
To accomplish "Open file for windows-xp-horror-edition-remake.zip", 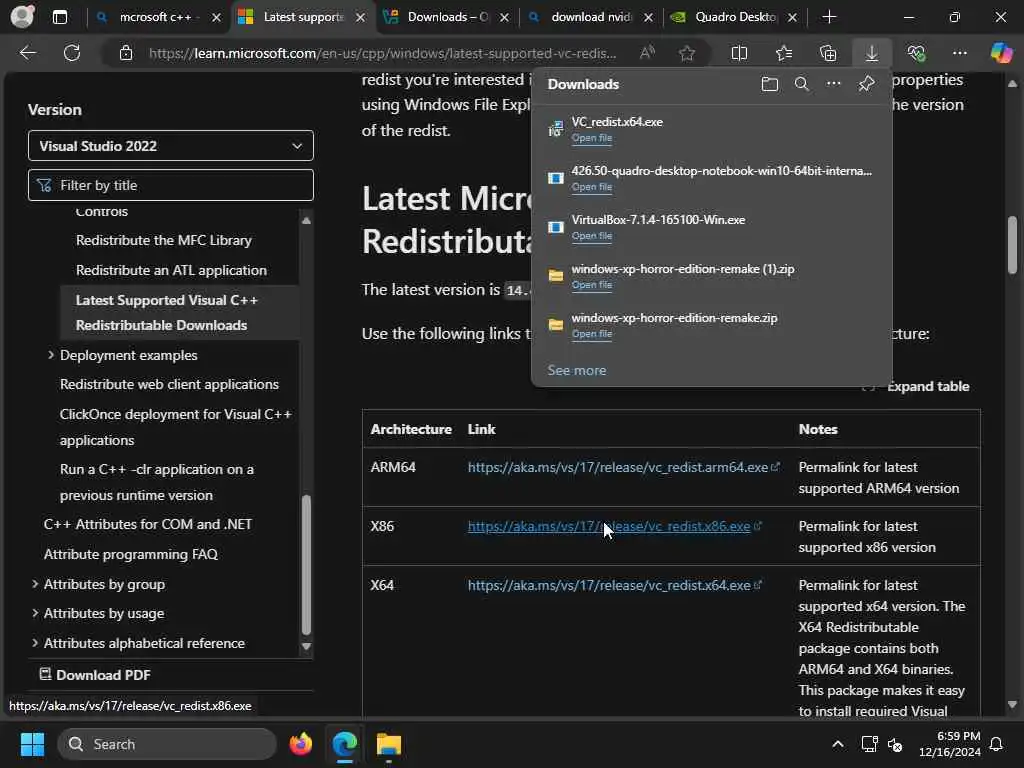I will click(592, 334).
